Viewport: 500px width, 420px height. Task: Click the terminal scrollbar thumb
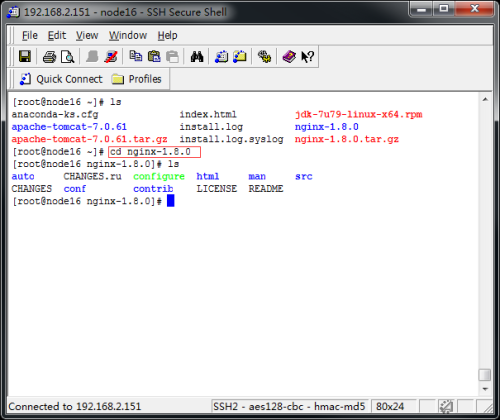click(485, 375)
